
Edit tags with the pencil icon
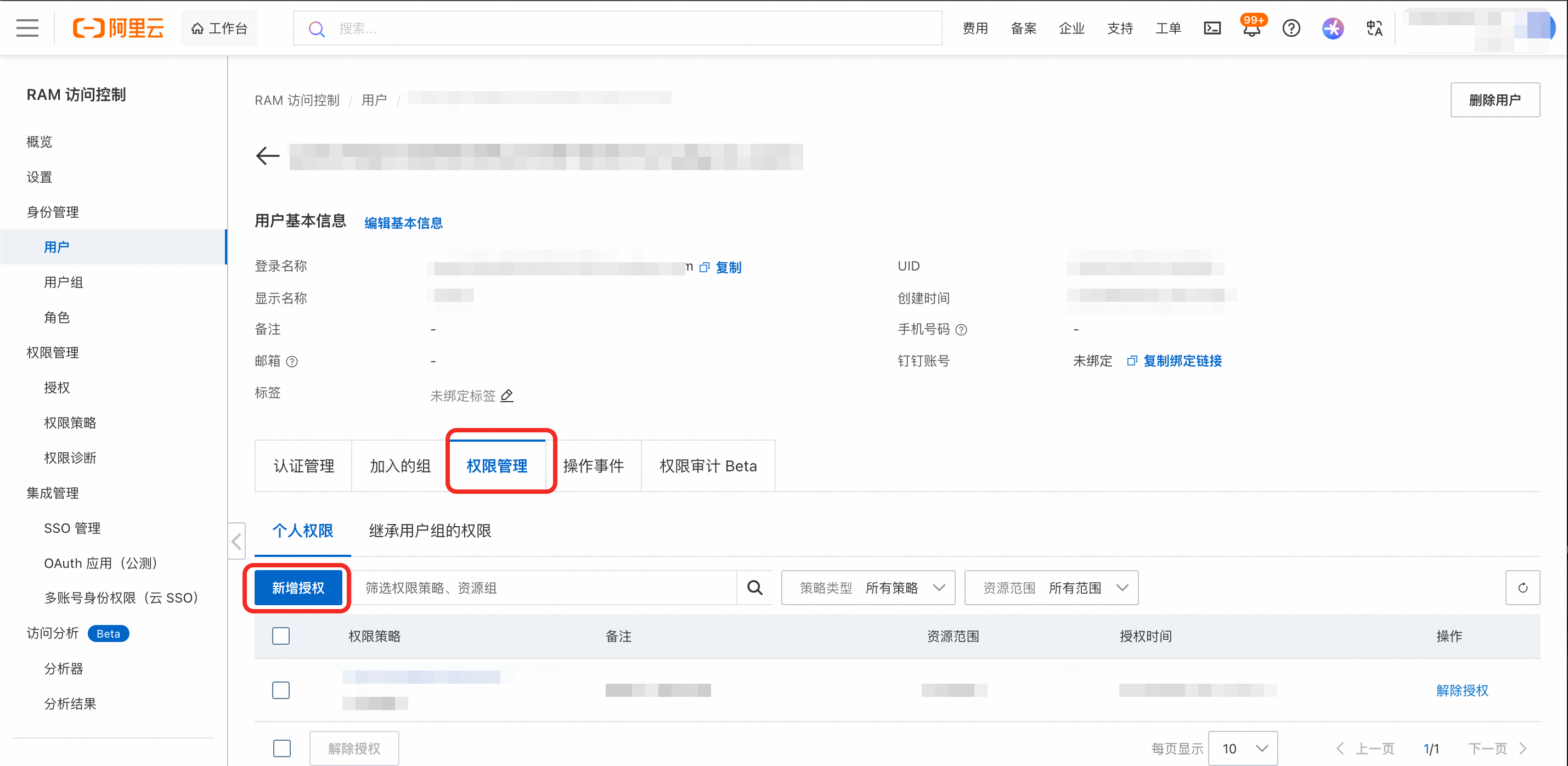click(507, 396)
